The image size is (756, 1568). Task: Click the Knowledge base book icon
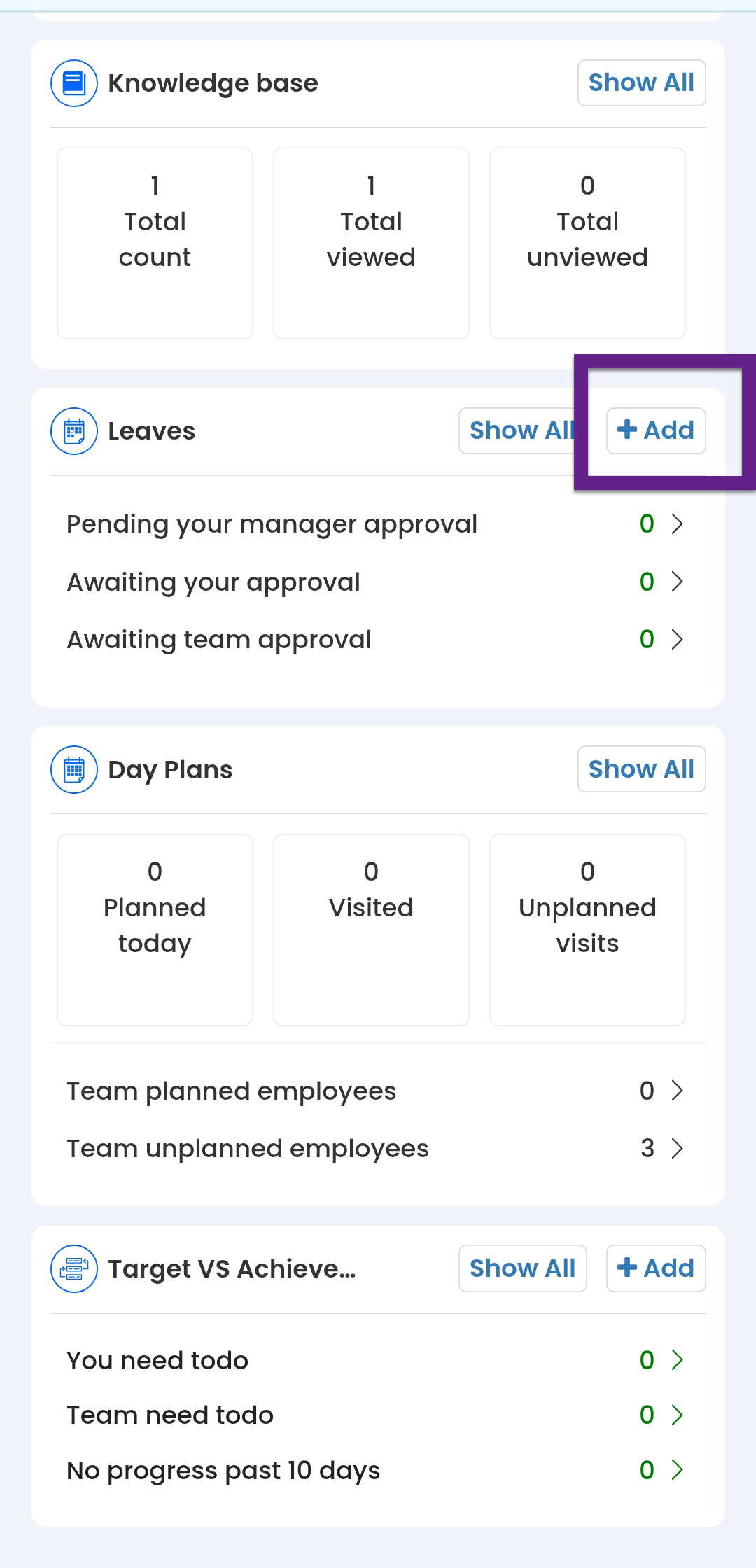tap(74, 83)
